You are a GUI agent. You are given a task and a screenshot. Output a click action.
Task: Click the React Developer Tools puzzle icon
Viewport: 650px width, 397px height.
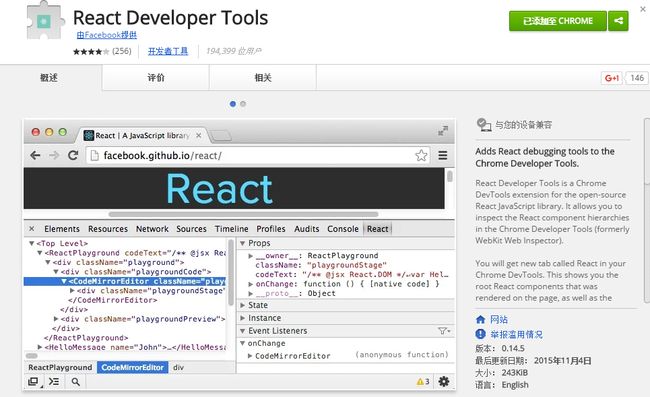(45, 21)
